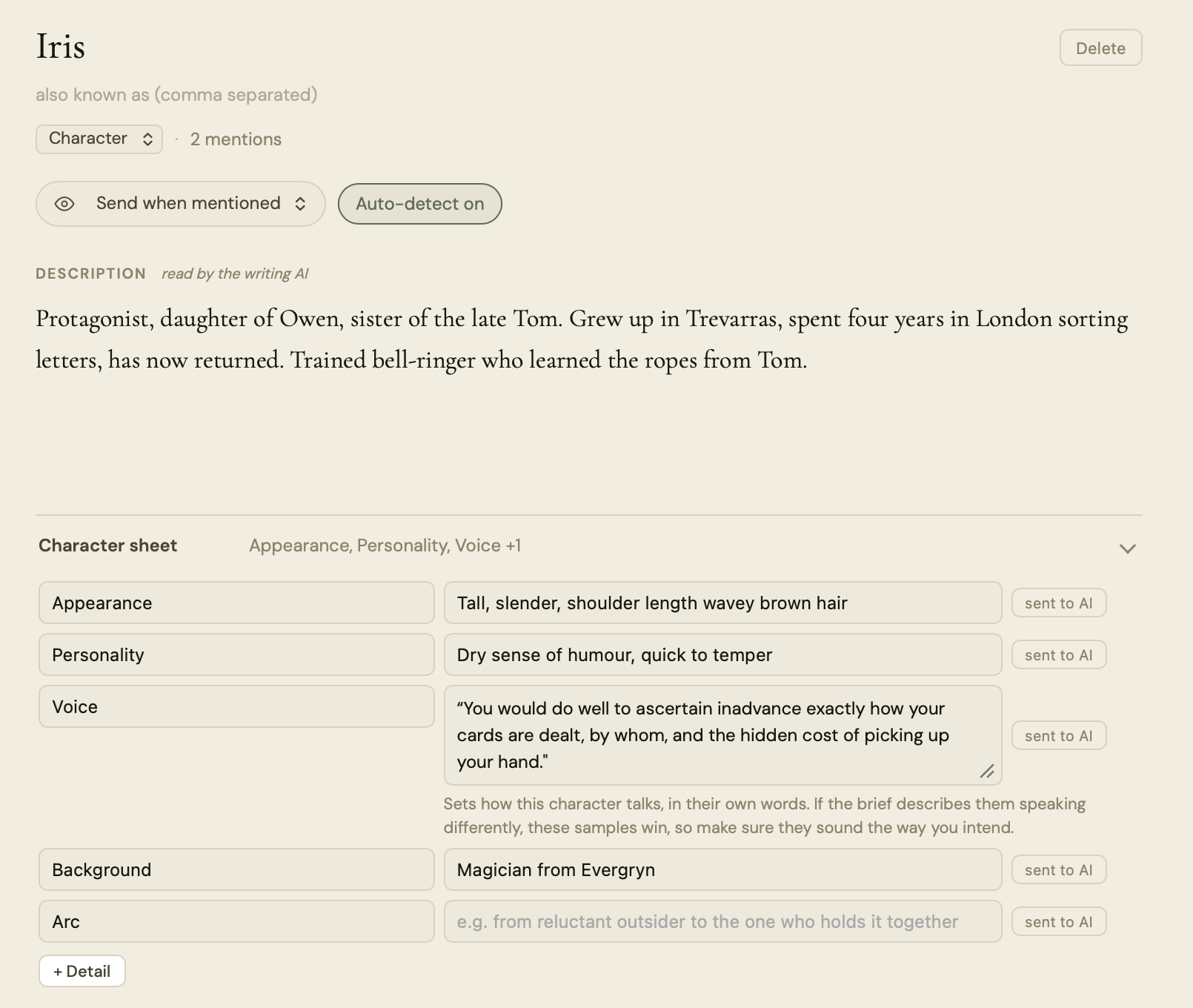The width and height of the screenshot is (1193, 1008).
Task: Click the resize handle in the Voice textarea
Action: (x=987, y=772)
